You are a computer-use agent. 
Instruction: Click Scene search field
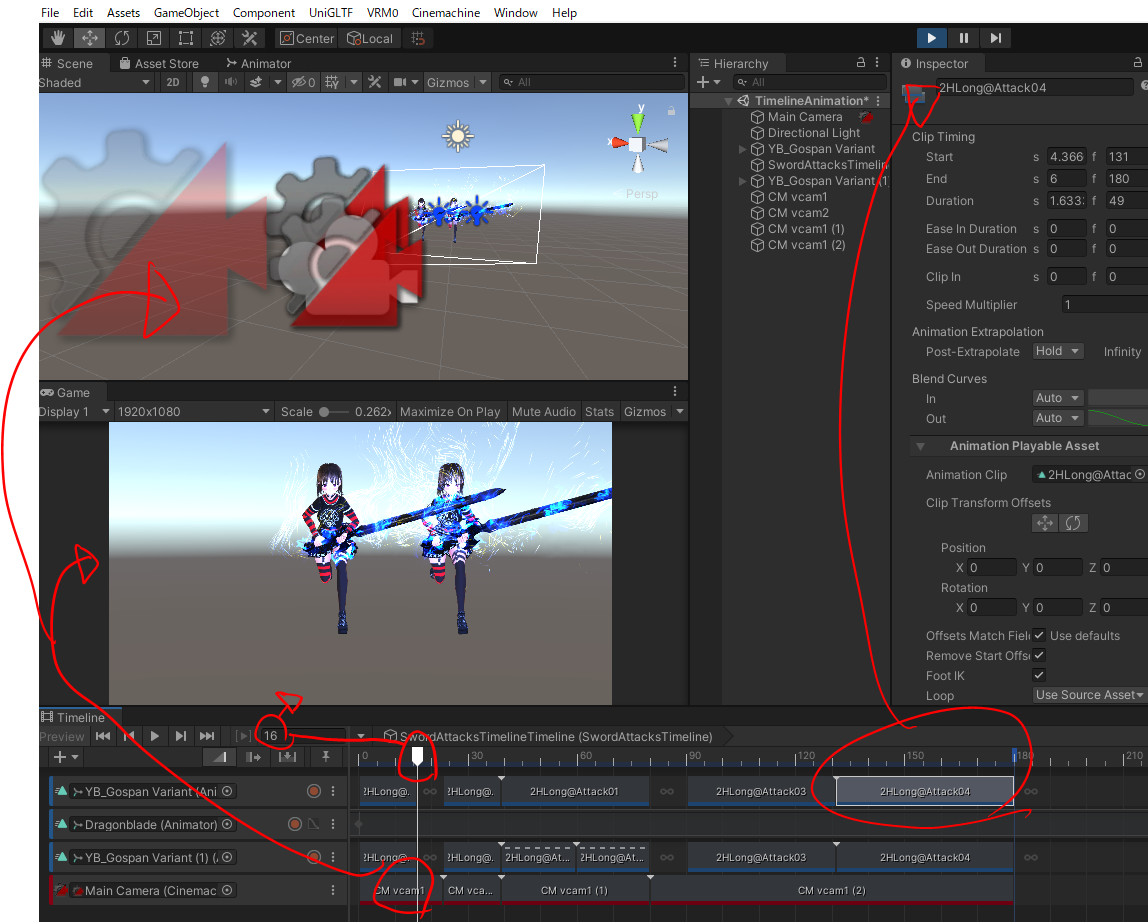592,82
